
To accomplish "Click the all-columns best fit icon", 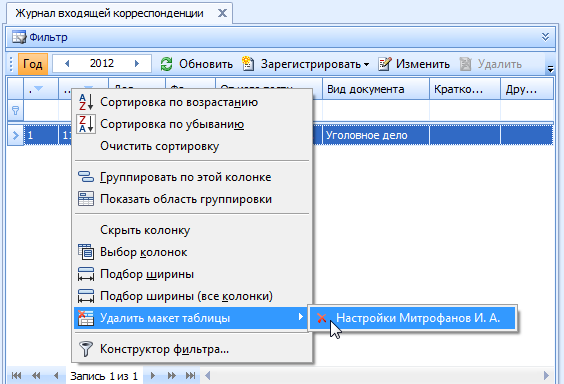I will click(86, 296).
